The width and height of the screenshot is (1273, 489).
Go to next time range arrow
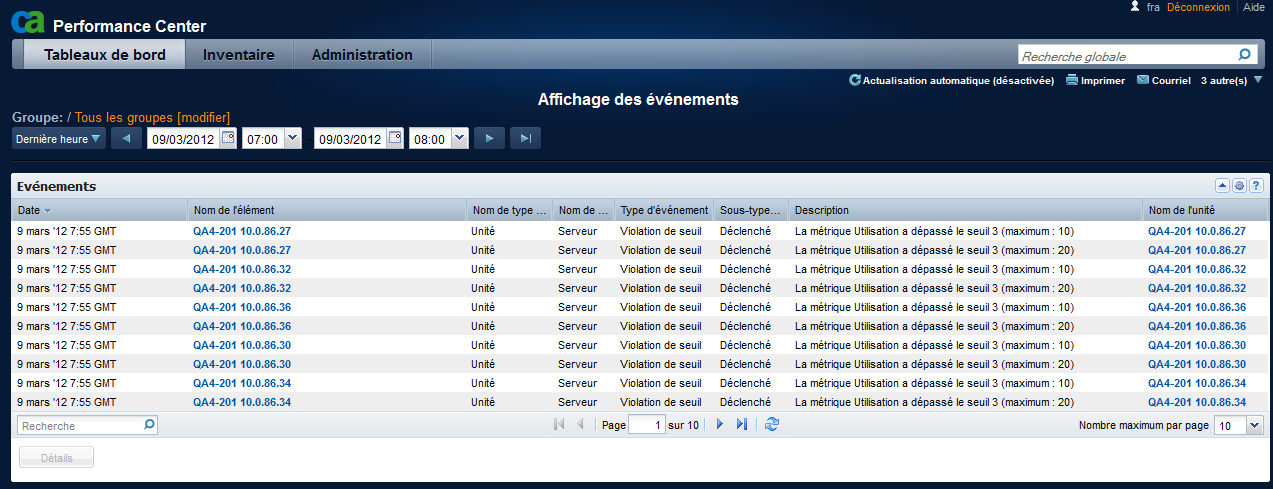coord(489,138)
